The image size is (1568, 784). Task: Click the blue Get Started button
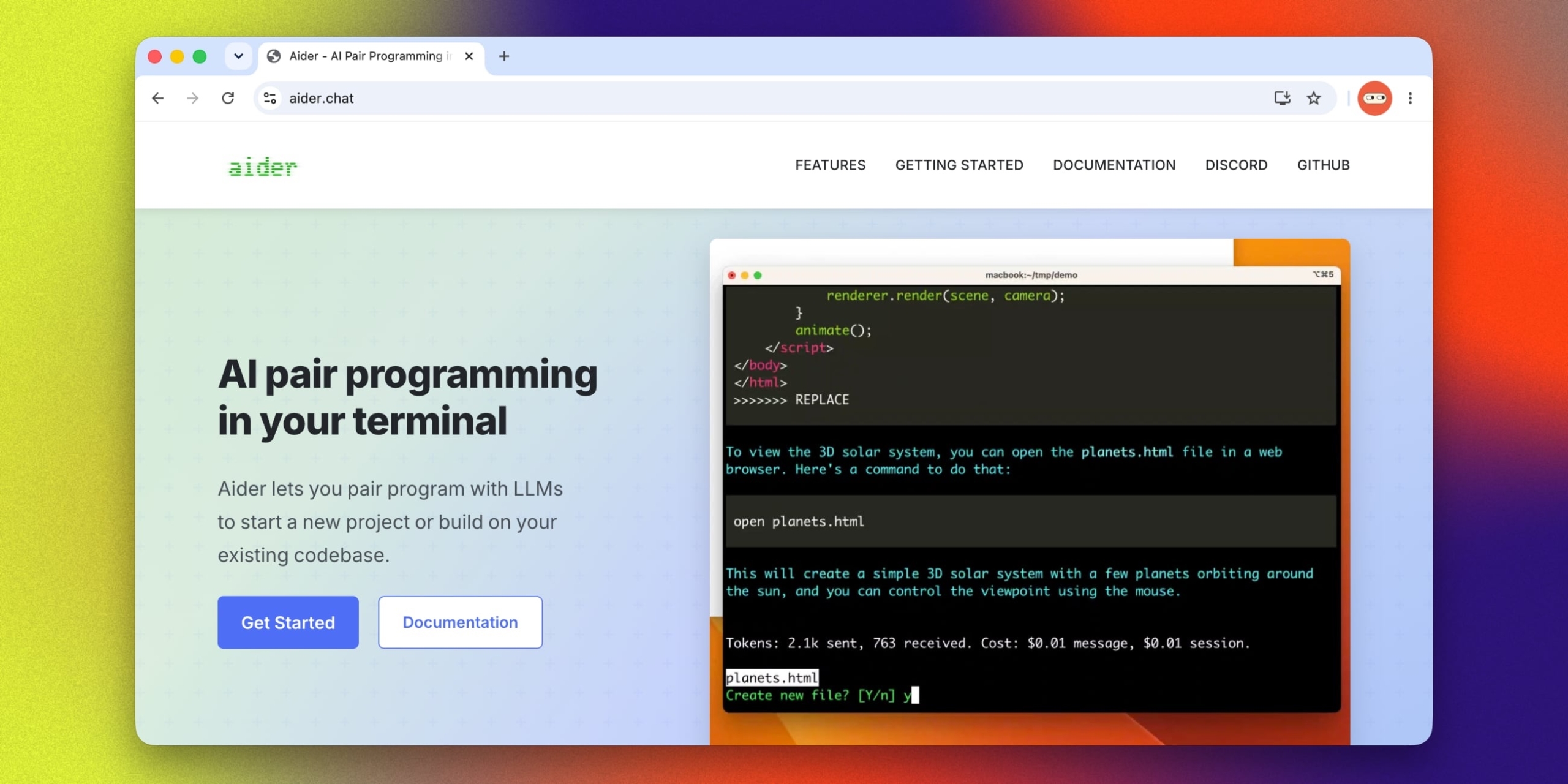[288, 622]
